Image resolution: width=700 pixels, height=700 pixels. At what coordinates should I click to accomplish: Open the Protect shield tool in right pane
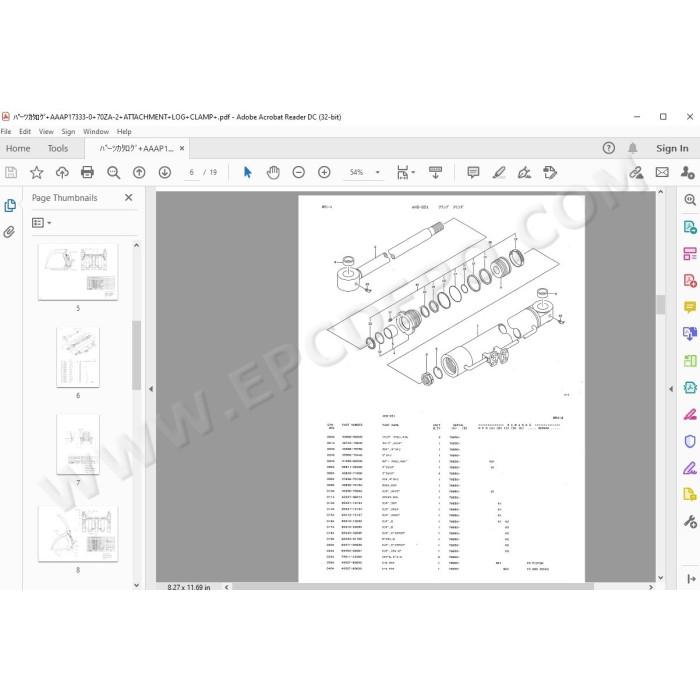point(690,441)
